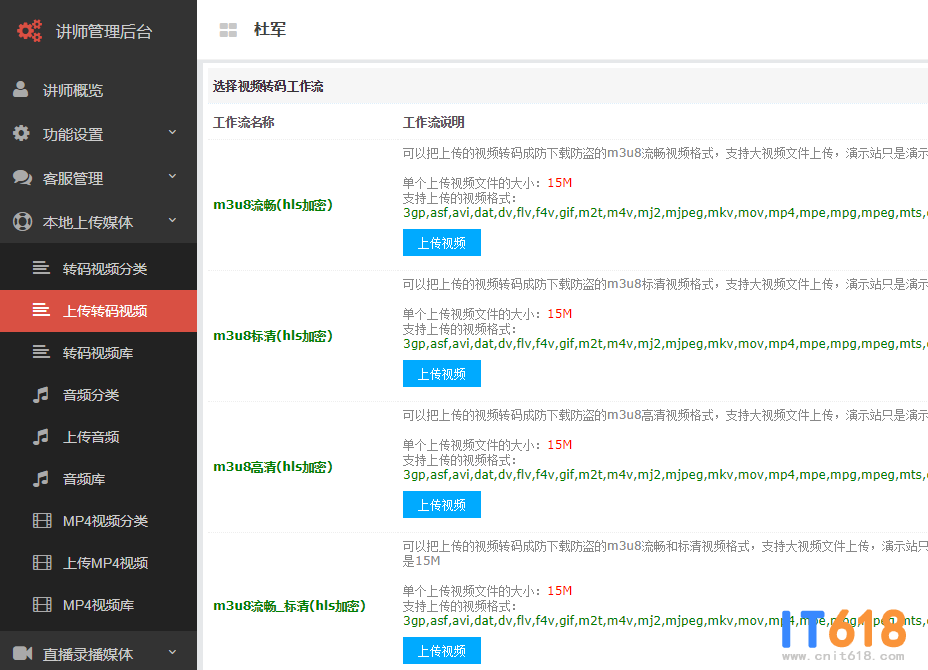Select workflow name m3u8标清(hls加密)
This screenshot has width=928, height=670.
(x=273, y=336)
